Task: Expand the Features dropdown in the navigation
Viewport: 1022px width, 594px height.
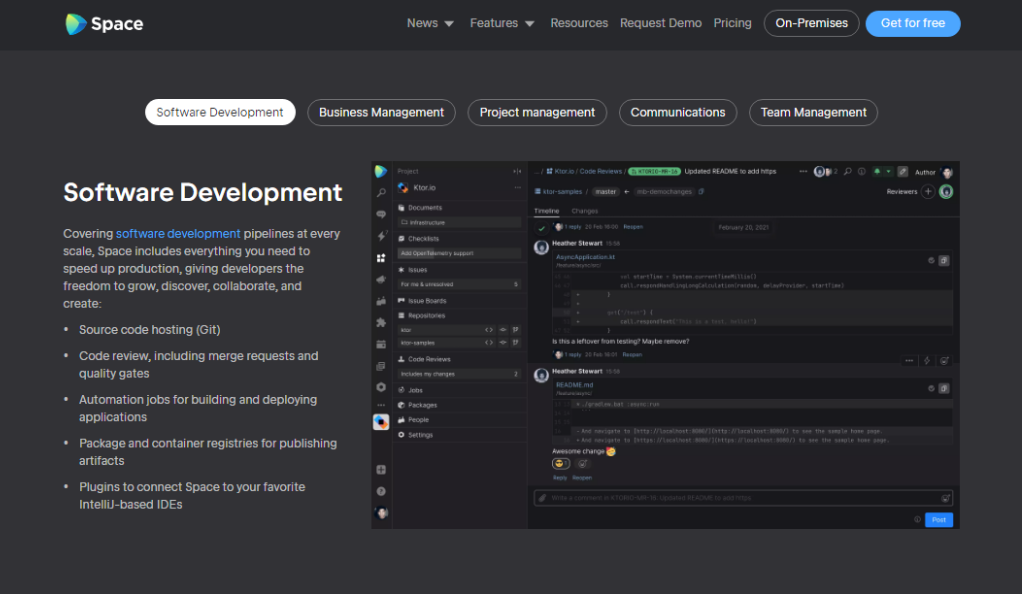Action: pos(502,23)
